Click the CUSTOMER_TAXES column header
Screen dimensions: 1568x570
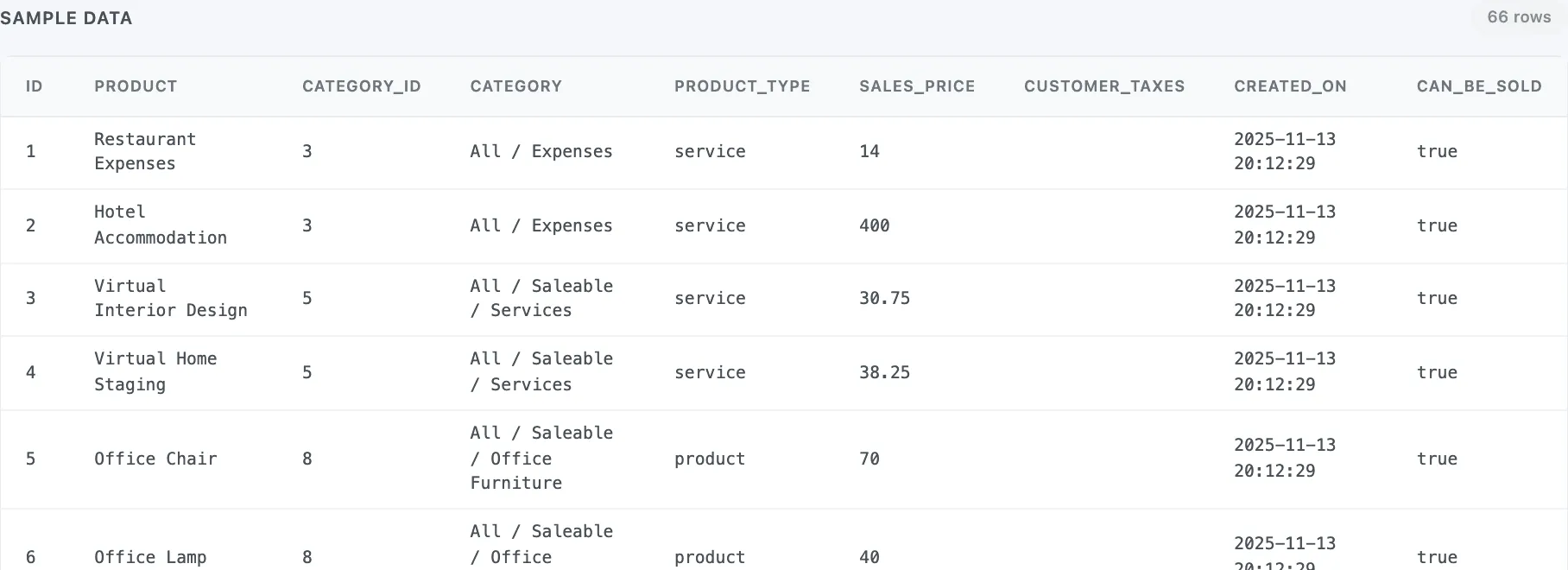click(x=1104, y=86)
